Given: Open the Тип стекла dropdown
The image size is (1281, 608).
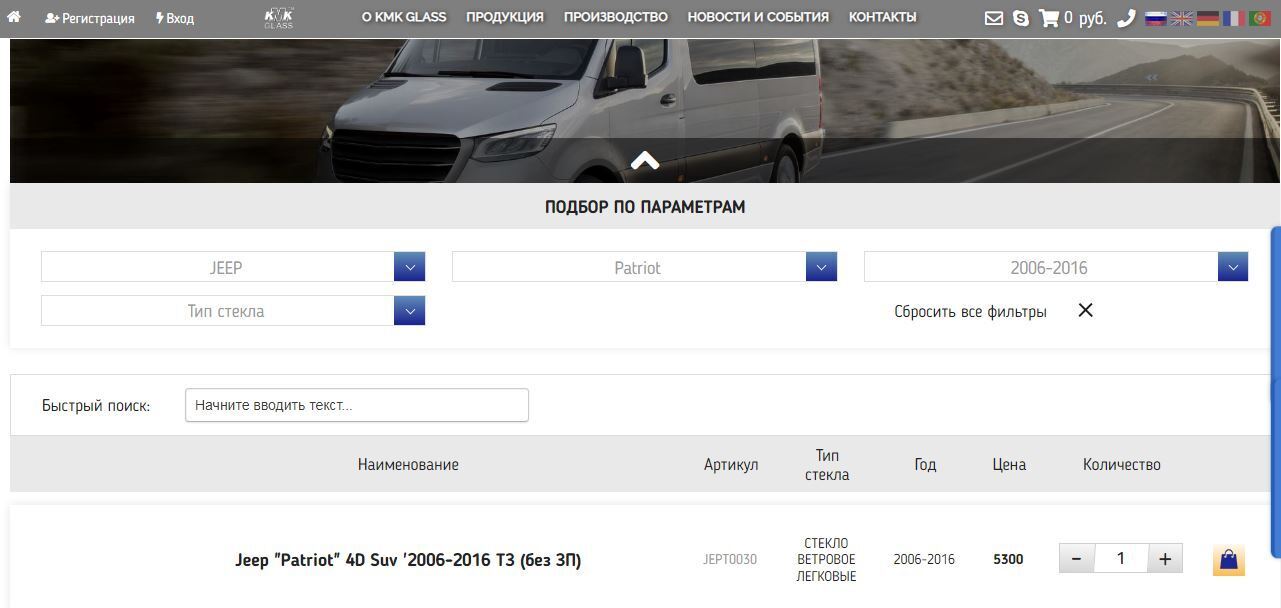Looking at the screenshot, I should pos(233,311).
